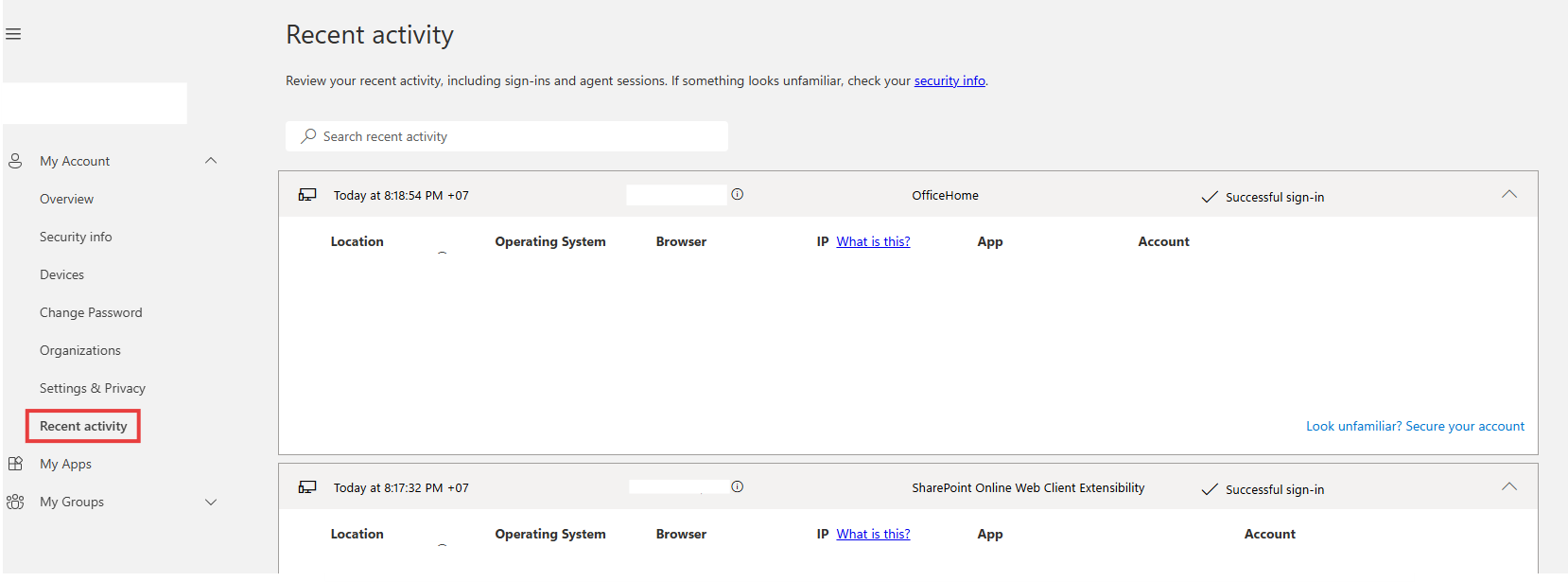Screen dimensions: 1568x582
Task: Click 'Successful sign-in' text in SharePoint entry
Action: pos(1275,489)
